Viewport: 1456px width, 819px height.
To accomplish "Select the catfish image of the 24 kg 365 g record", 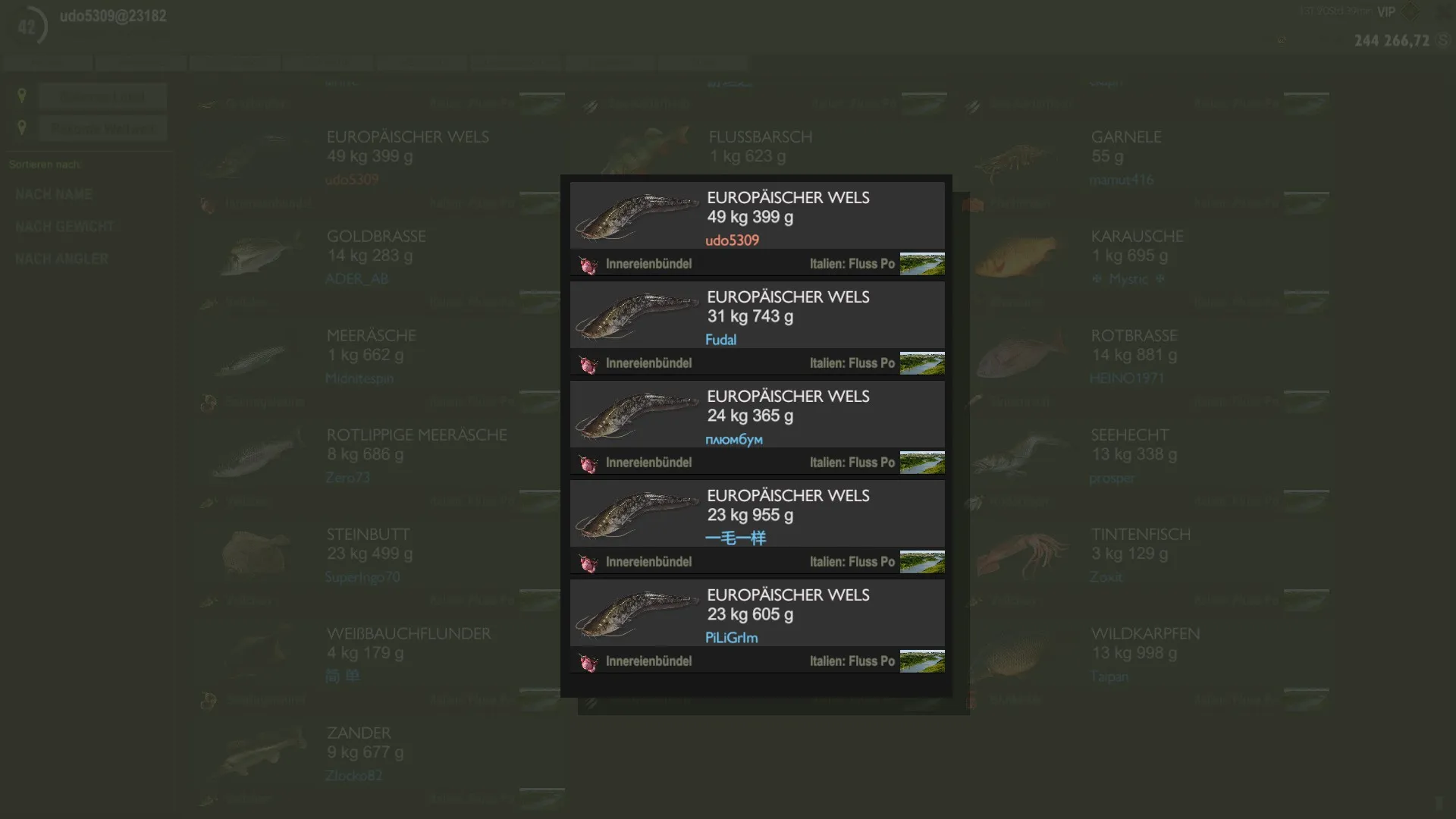I will (x=637, y=415).
